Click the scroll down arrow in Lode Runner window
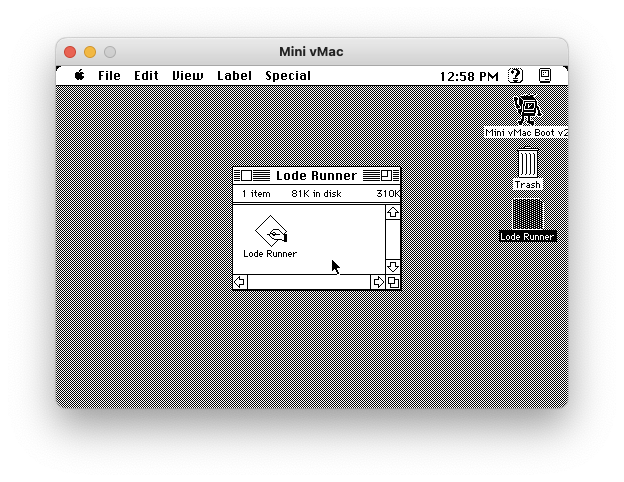Screen dimensions: 624x482 393,266
